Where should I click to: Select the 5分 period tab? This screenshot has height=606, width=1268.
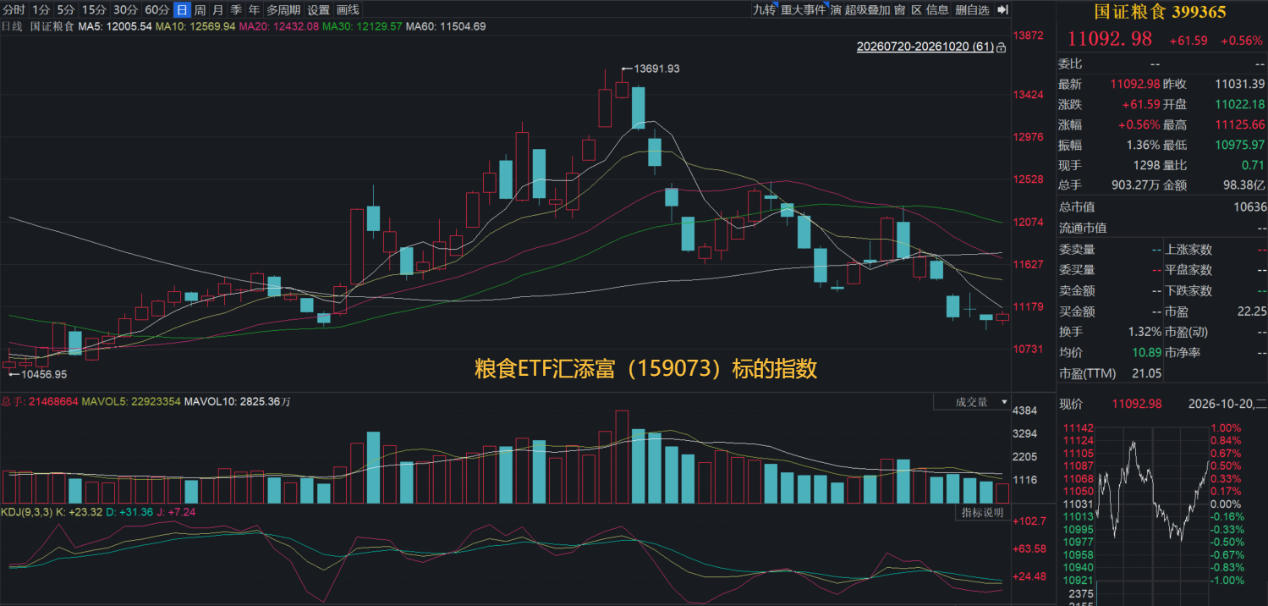66,10
